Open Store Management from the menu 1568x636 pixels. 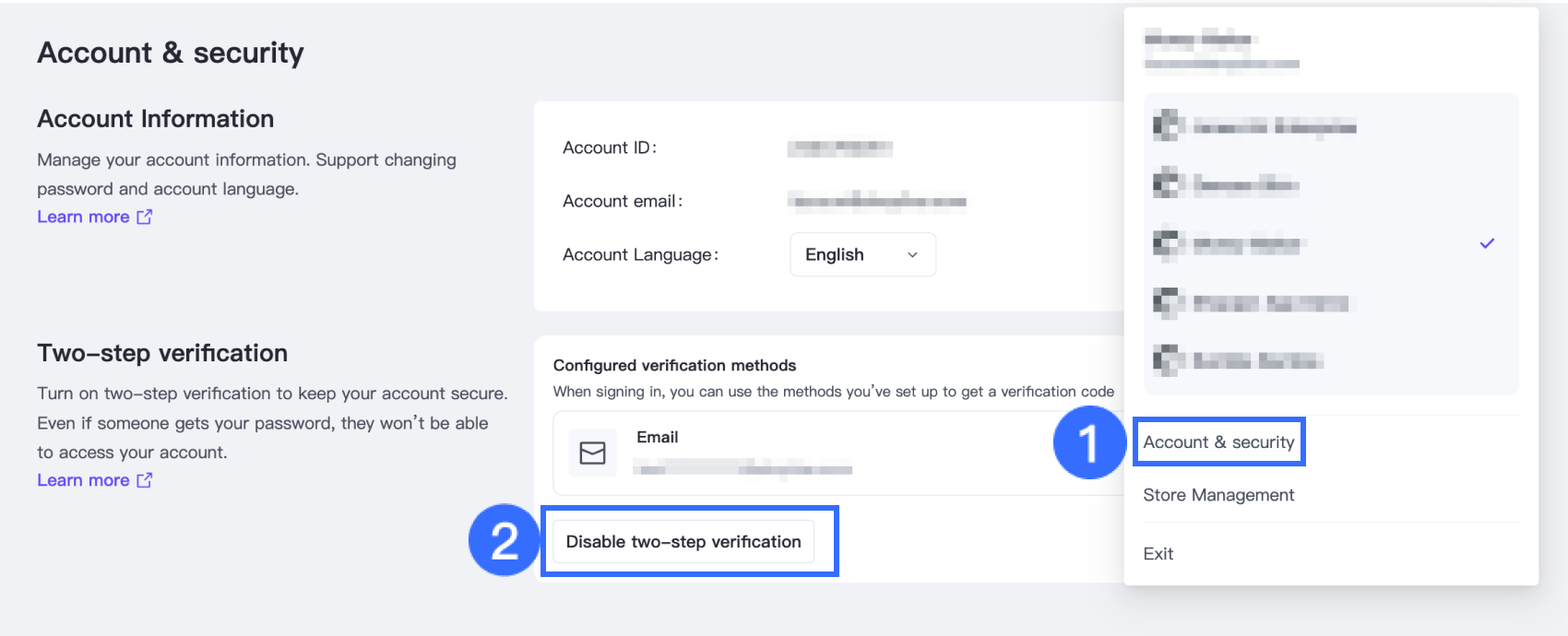pyautogui.click(x=1218, y=495)
